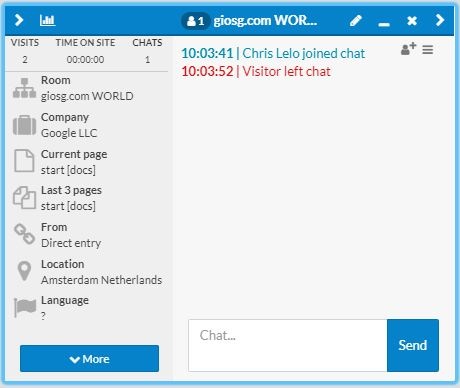The image size is (460, 388).
Task: Click the participants count badge
Action: (x=196, y=21)
